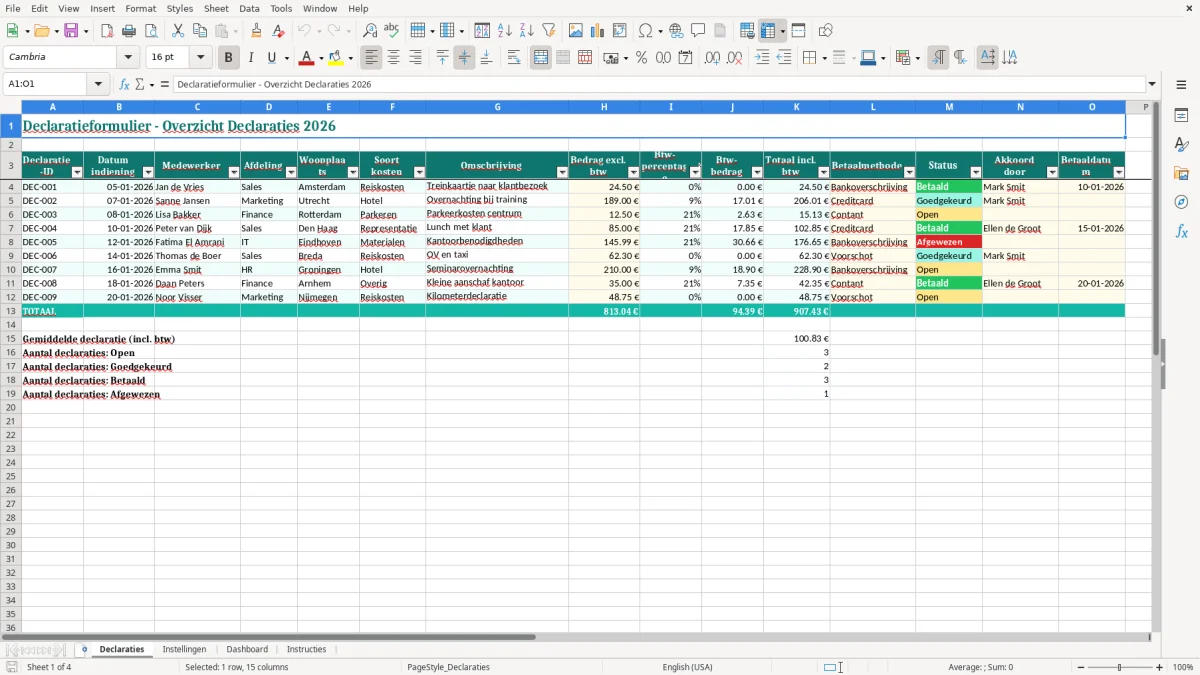Image resolution: width=1200 pixels, height=675 pixels.
Task: Insert a chart
Action: 598,31
